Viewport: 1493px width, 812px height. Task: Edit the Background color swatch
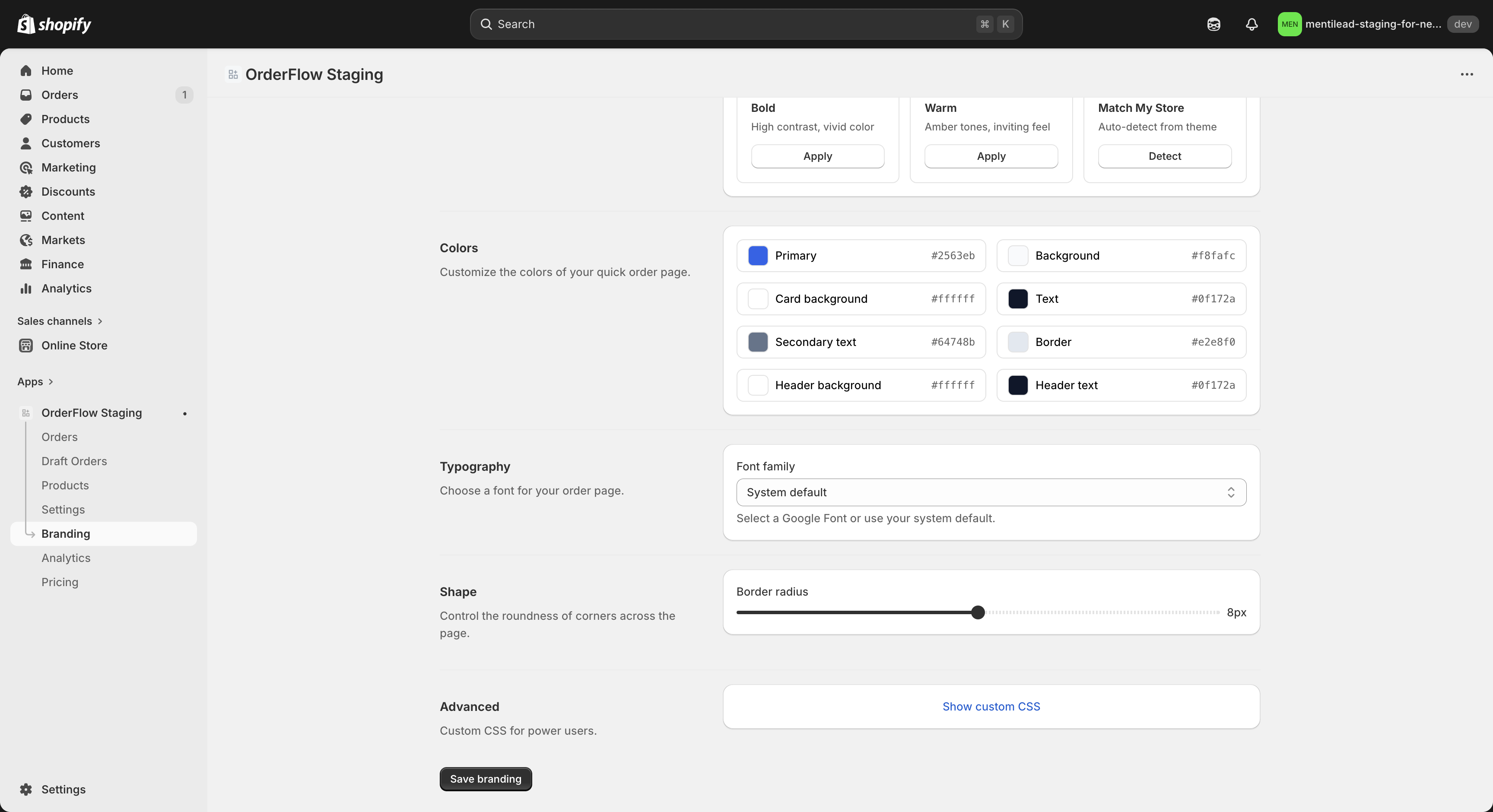(x=1018, y=256)
